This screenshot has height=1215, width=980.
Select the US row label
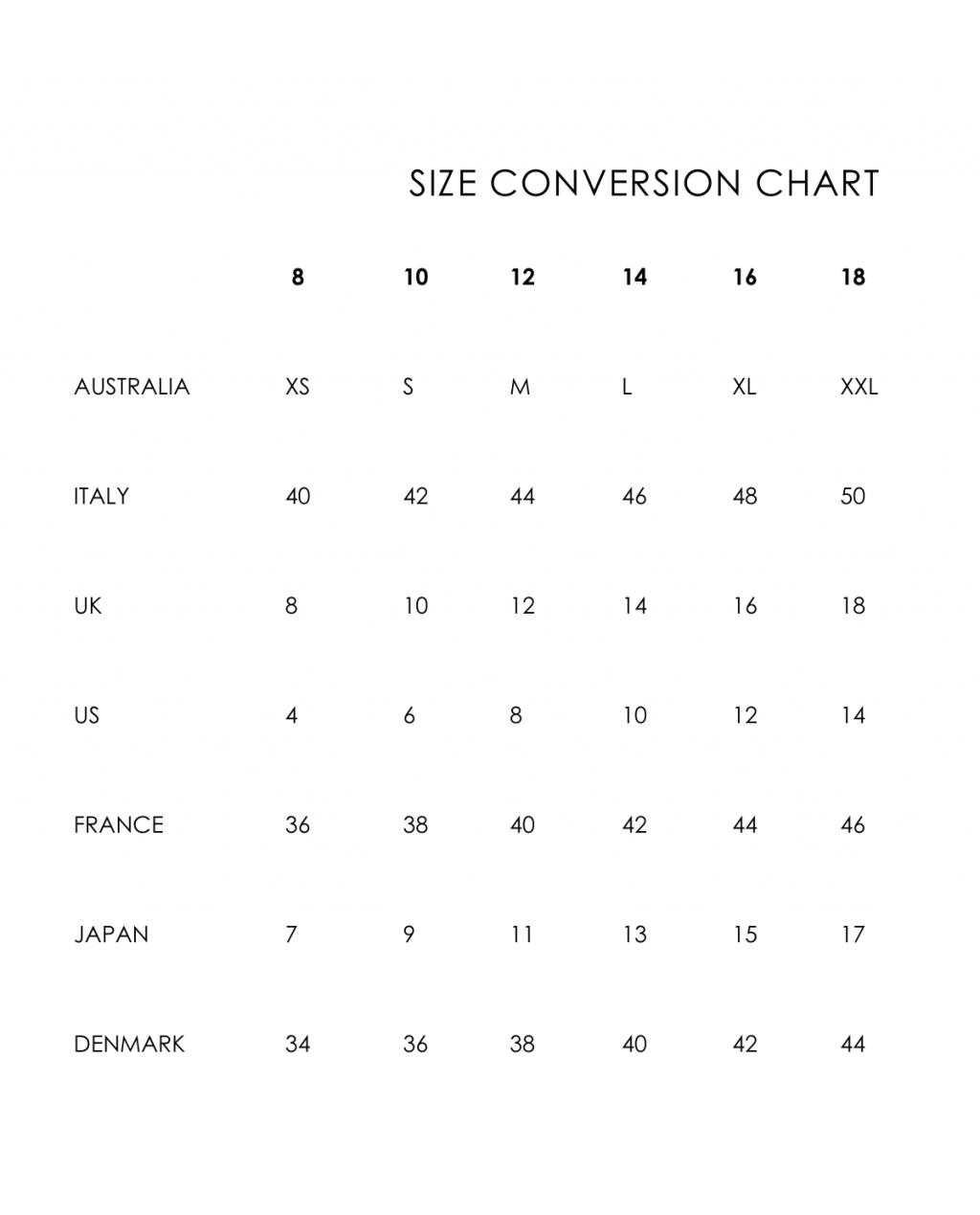(x=86, y=715)
